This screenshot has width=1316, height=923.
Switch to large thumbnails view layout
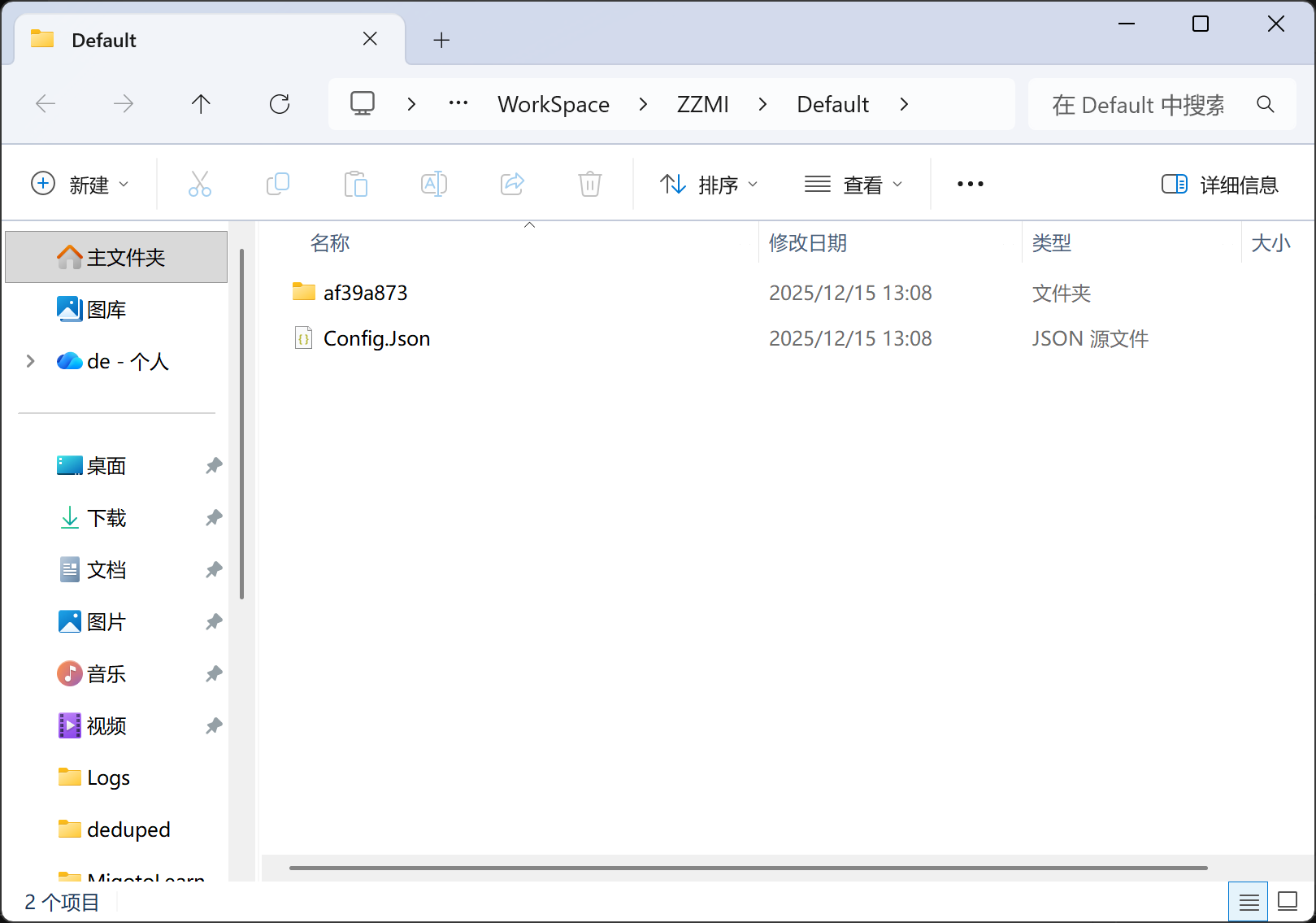point(1288,902)
